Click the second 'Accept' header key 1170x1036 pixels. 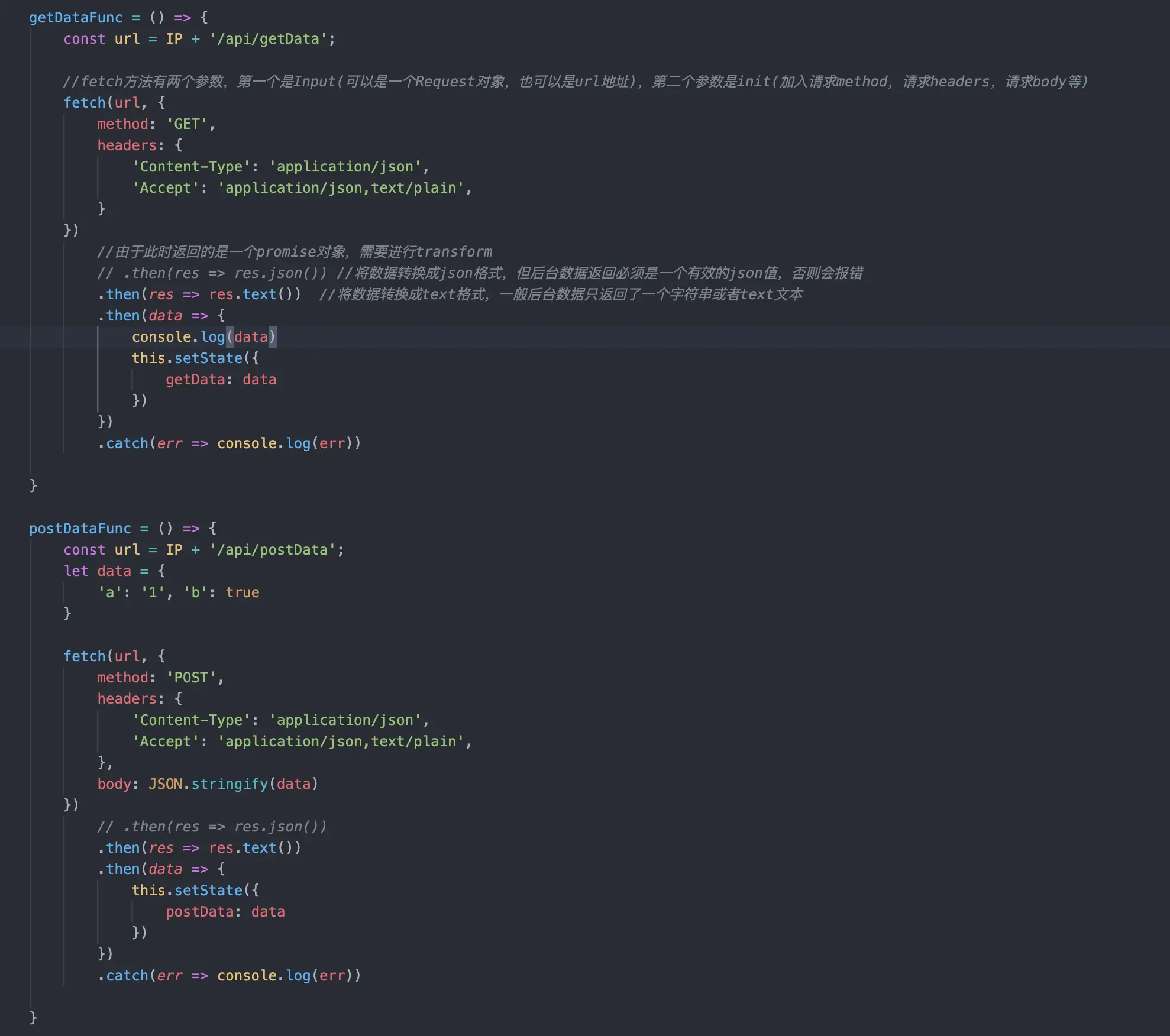point(165,742)
